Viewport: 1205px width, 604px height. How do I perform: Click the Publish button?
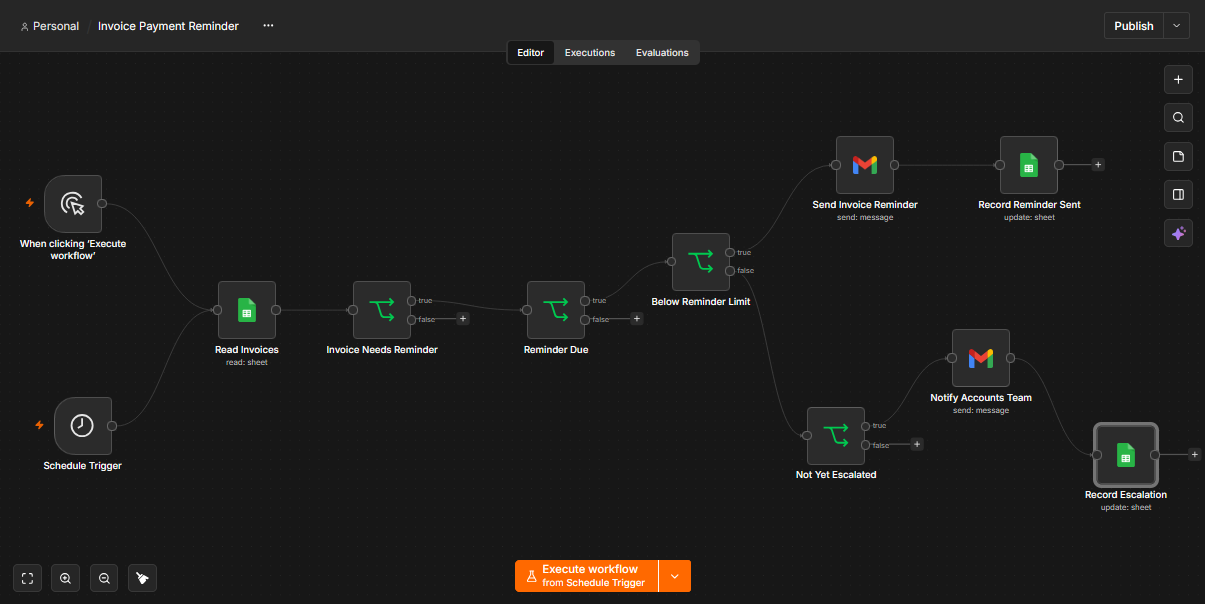point(1134,26)
